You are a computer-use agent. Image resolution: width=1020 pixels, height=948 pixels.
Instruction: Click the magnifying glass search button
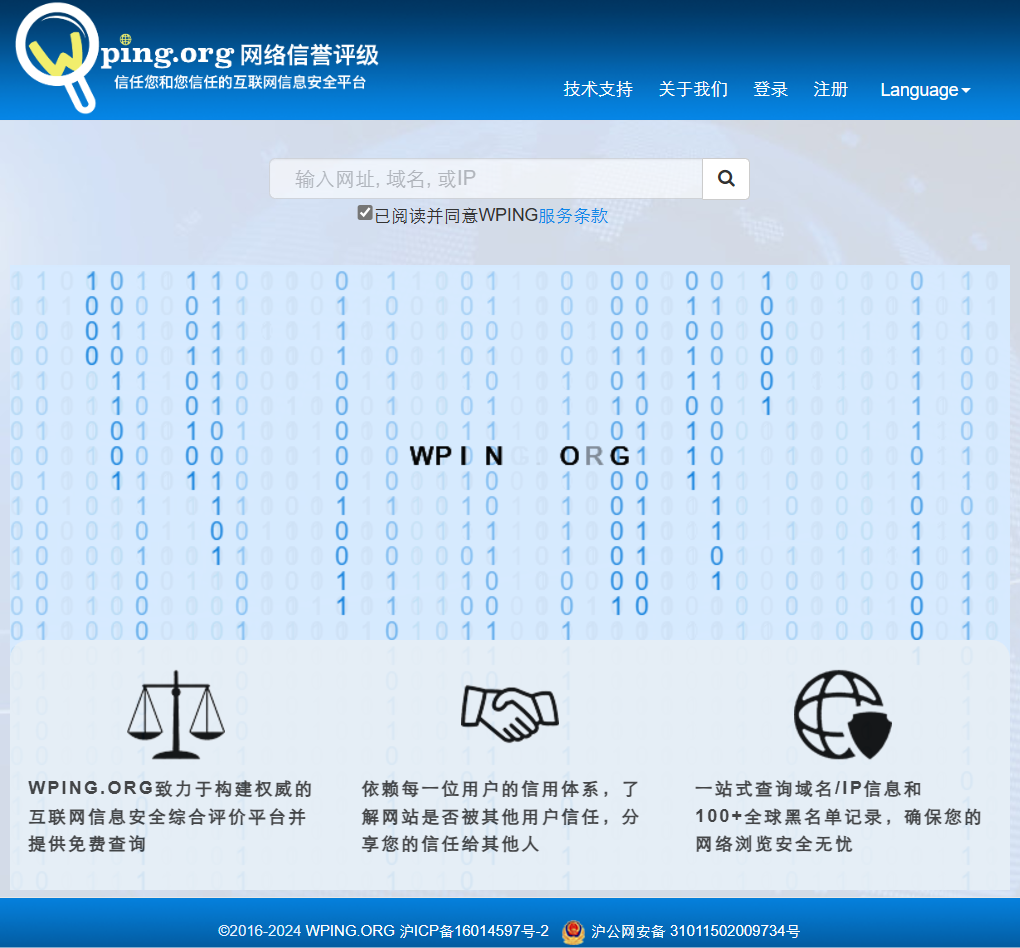tap(725, 178)
